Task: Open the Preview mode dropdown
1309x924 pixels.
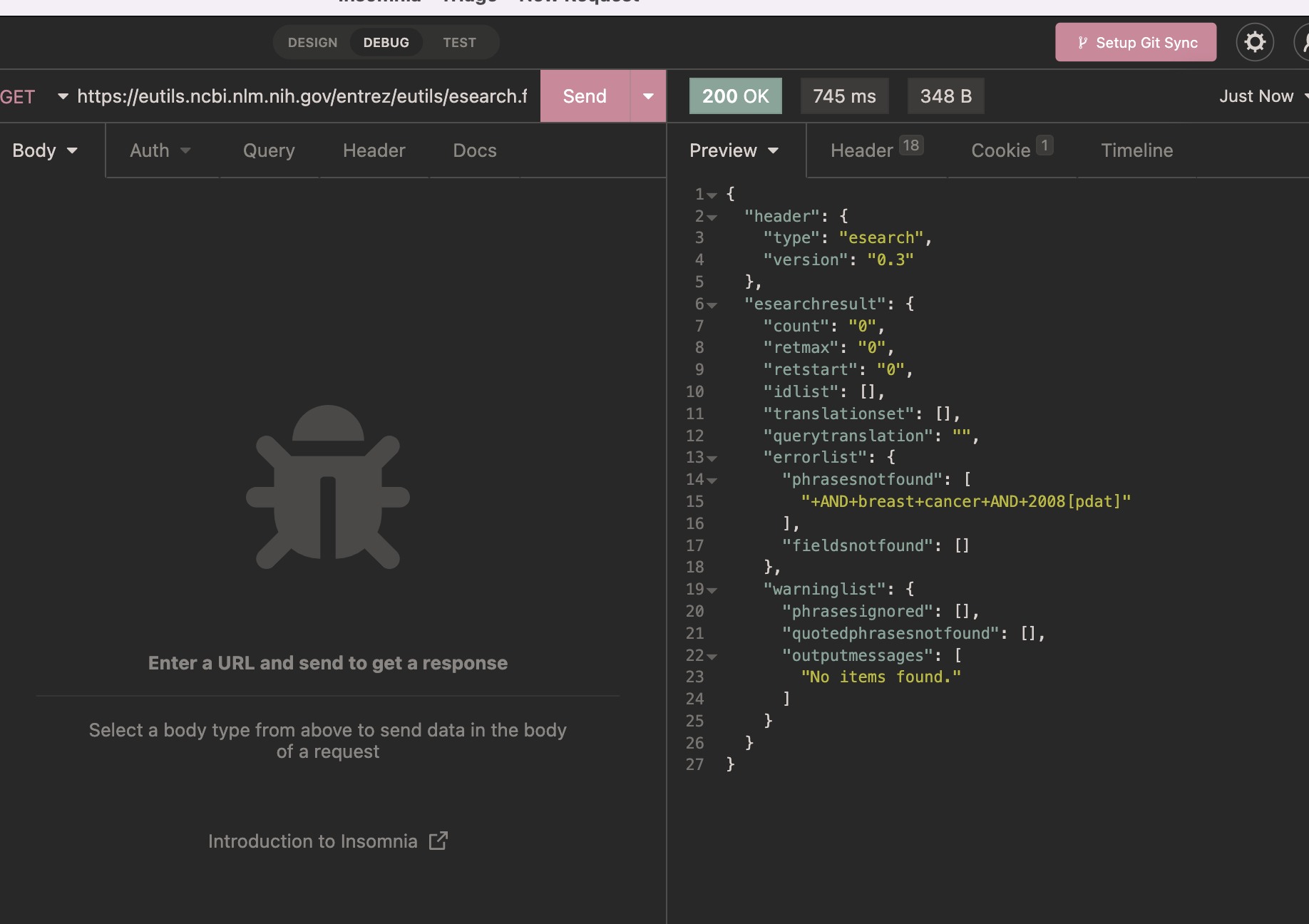Action: 734,150
